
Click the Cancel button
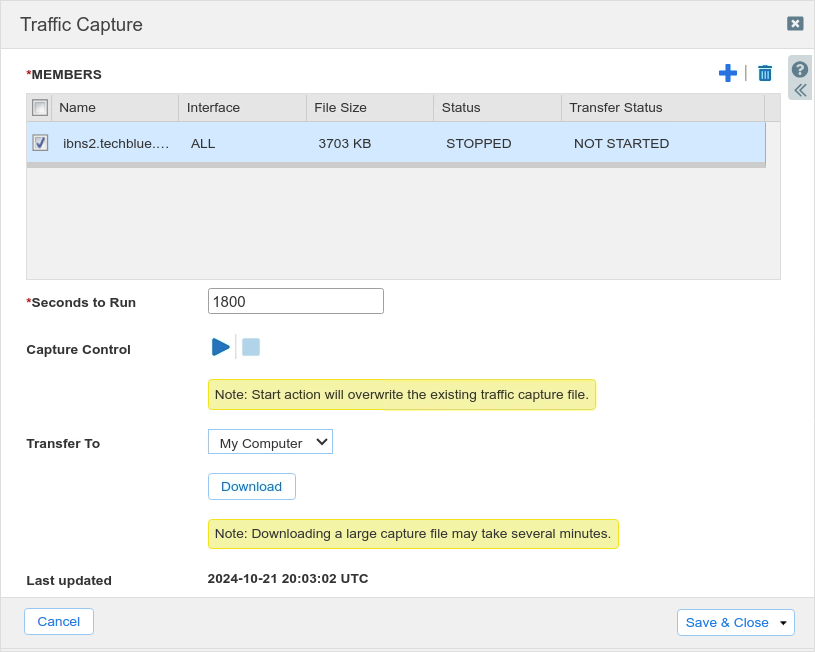click(x=59, y=622)
